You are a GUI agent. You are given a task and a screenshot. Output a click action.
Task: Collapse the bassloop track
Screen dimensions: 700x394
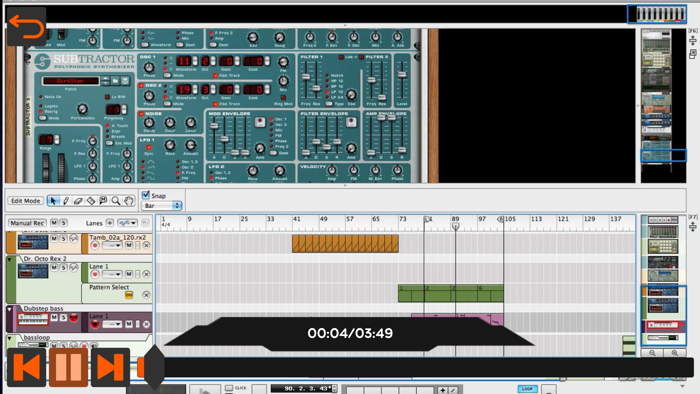click(x=10, y=338)
